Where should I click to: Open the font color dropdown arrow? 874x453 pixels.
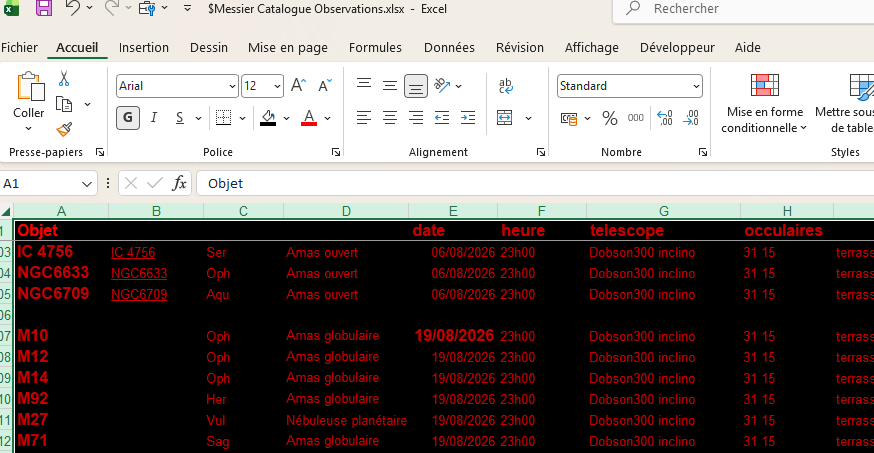(x=327, y=118)
